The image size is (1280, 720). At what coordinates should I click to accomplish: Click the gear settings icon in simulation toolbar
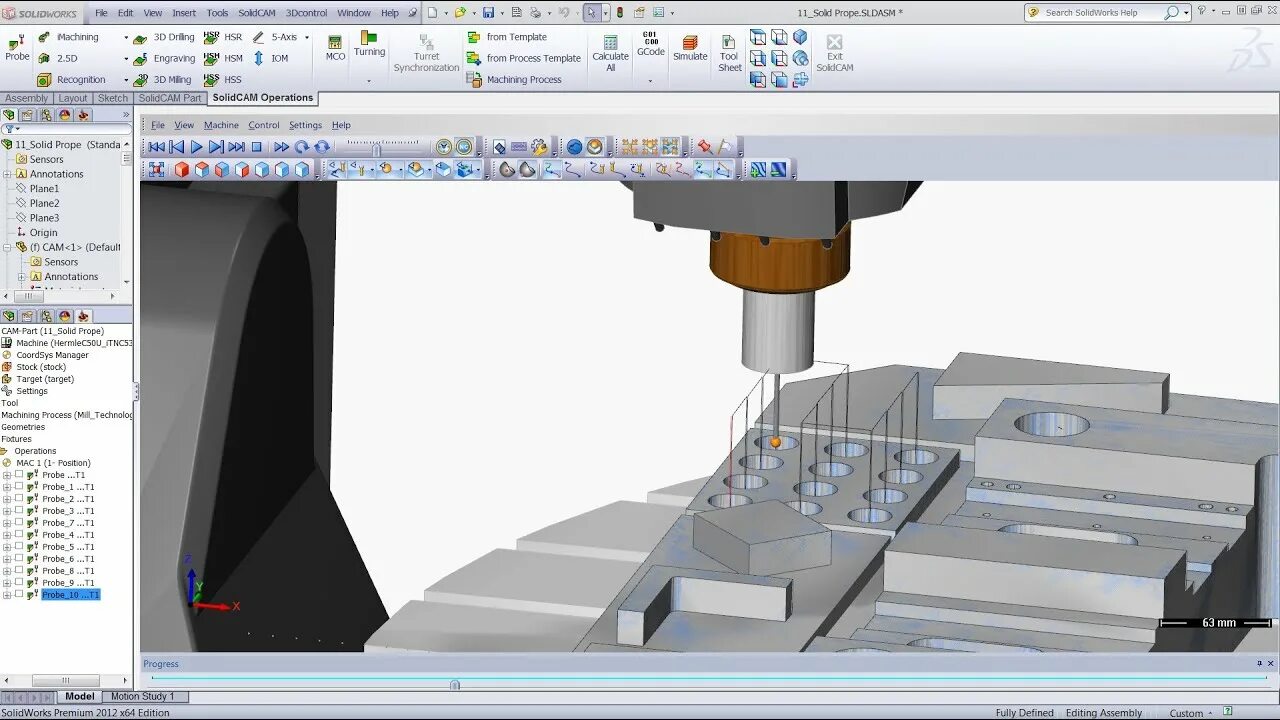click(x=540, y=147)
